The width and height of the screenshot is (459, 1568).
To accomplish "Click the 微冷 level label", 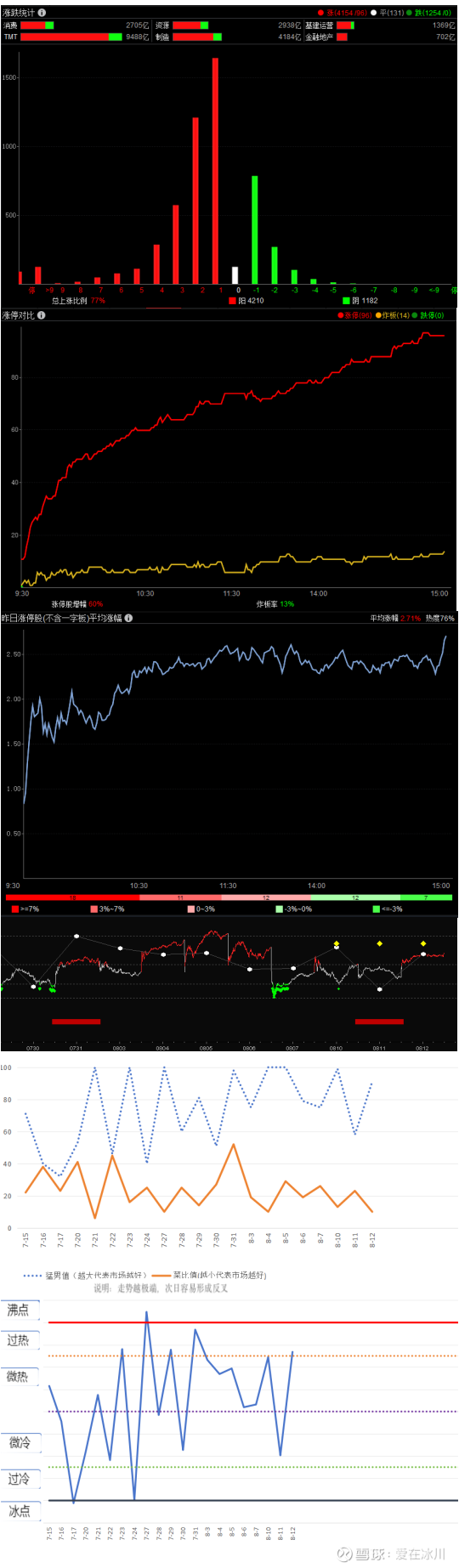I will coord(20,1442).
